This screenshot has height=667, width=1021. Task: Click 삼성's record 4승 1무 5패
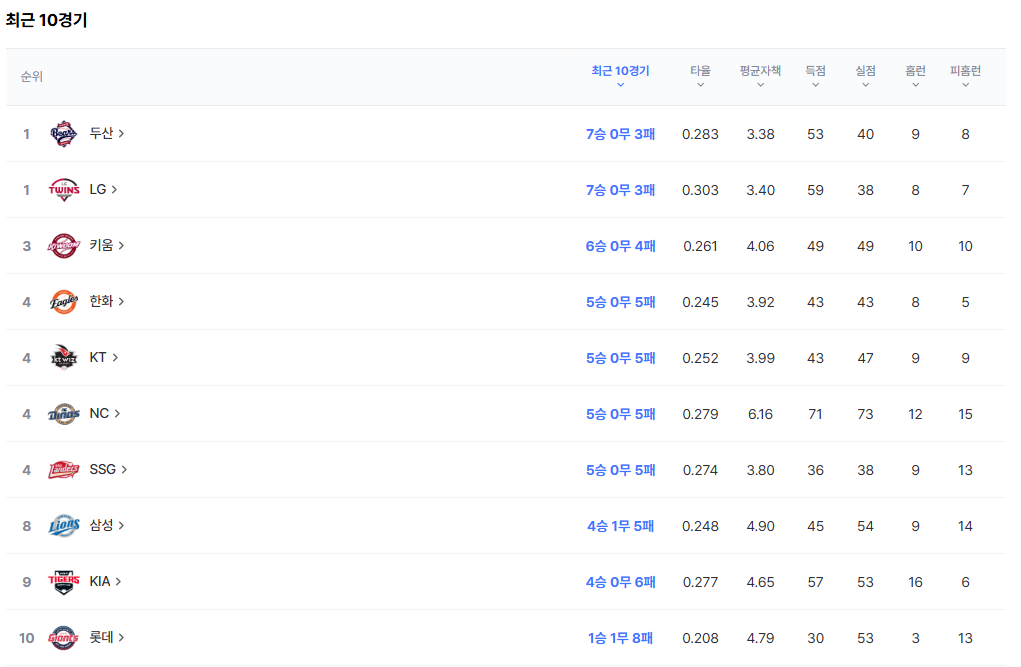click(620, 526)
